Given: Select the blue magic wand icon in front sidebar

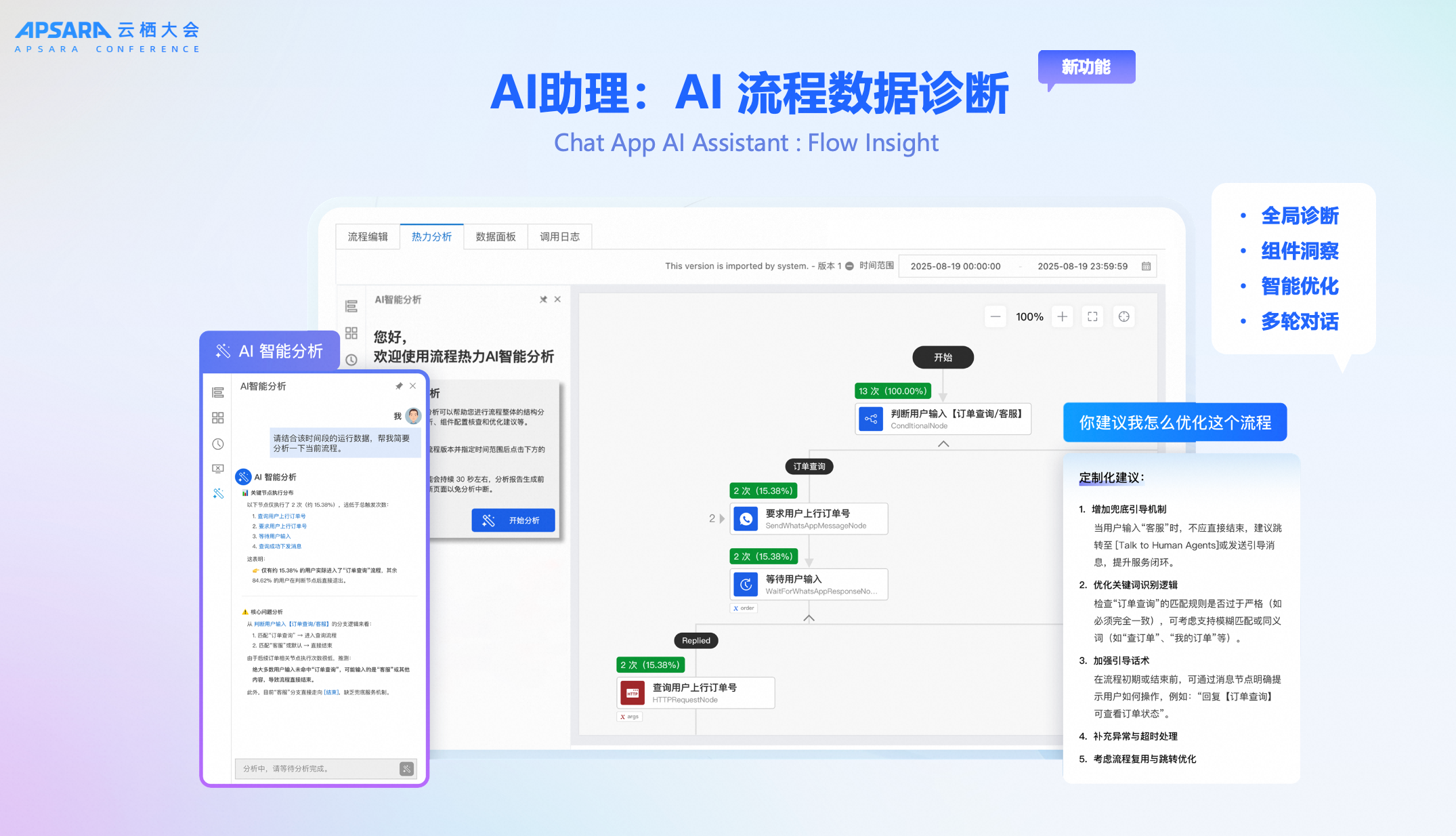Looking at the screenshot, I should [x=217, y=493].
